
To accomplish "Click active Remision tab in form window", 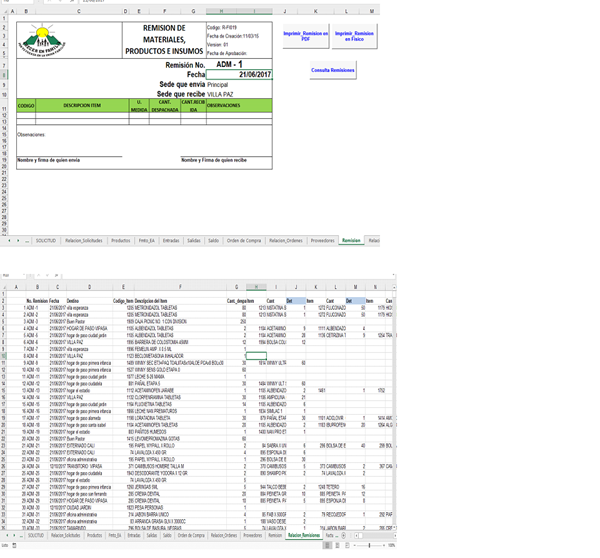I will point(351,240).
